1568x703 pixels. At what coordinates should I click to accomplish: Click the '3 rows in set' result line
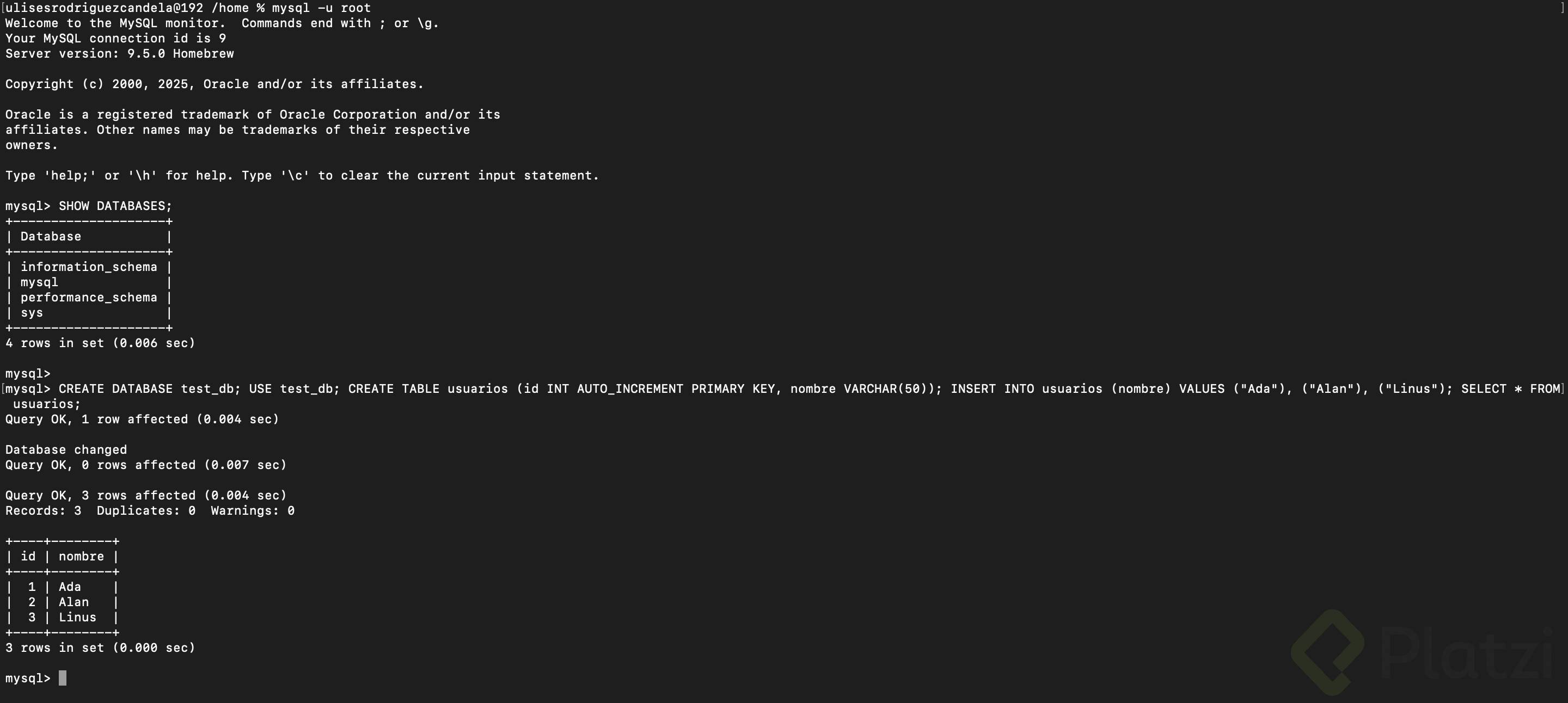click(x=100, y=647)
